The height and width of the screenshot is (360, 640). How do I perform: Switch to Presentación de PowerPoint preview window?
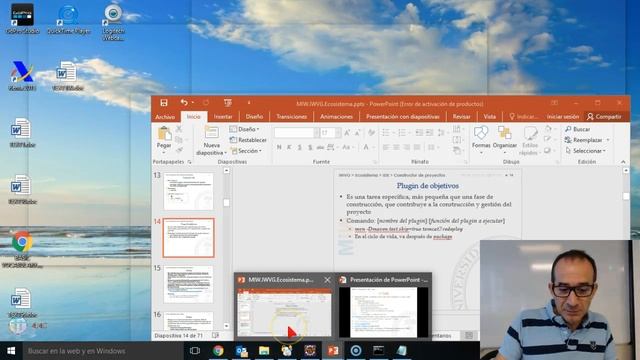pos(384,306)
